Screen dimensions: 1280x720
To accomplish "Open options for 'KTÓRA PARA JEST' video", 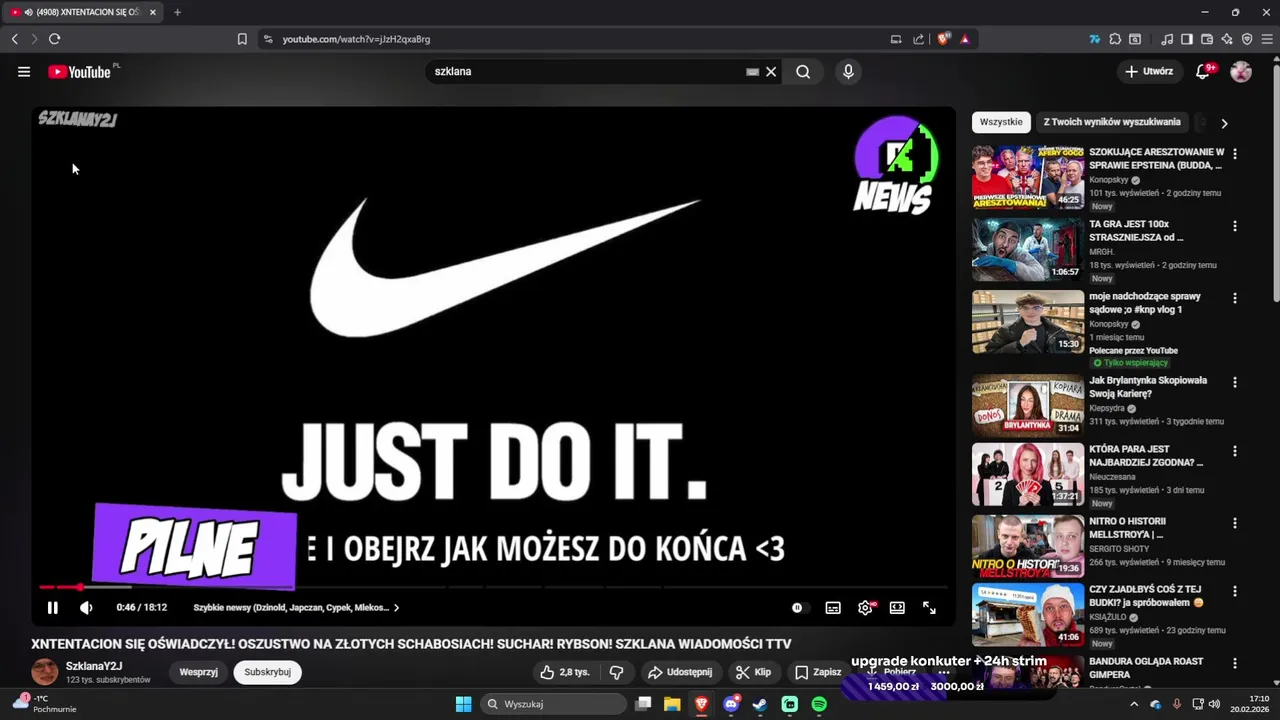I will 1235,451.
